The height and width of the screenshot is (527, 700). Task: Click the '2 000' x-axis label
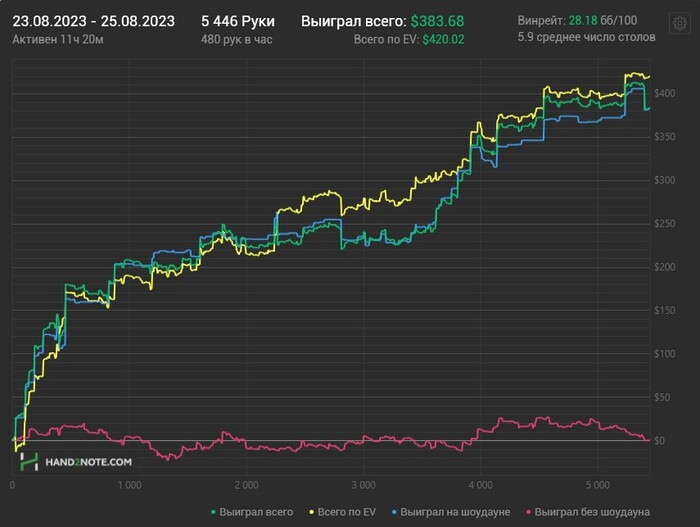[246, 485]
